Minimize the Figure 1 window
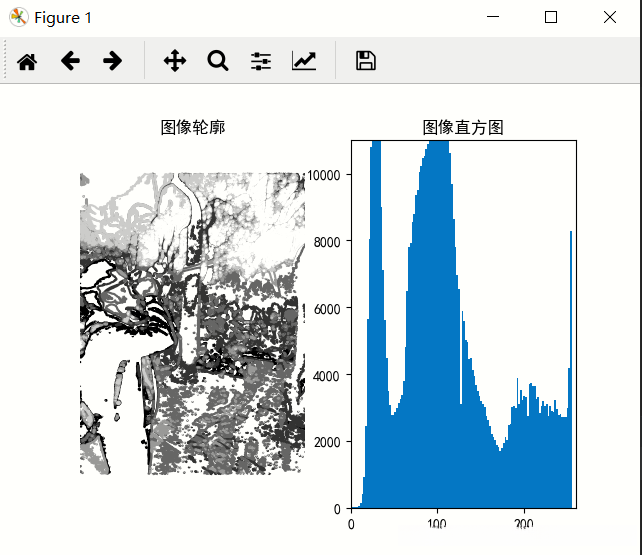This screenshot has width=642, height=555. (493, 17)
